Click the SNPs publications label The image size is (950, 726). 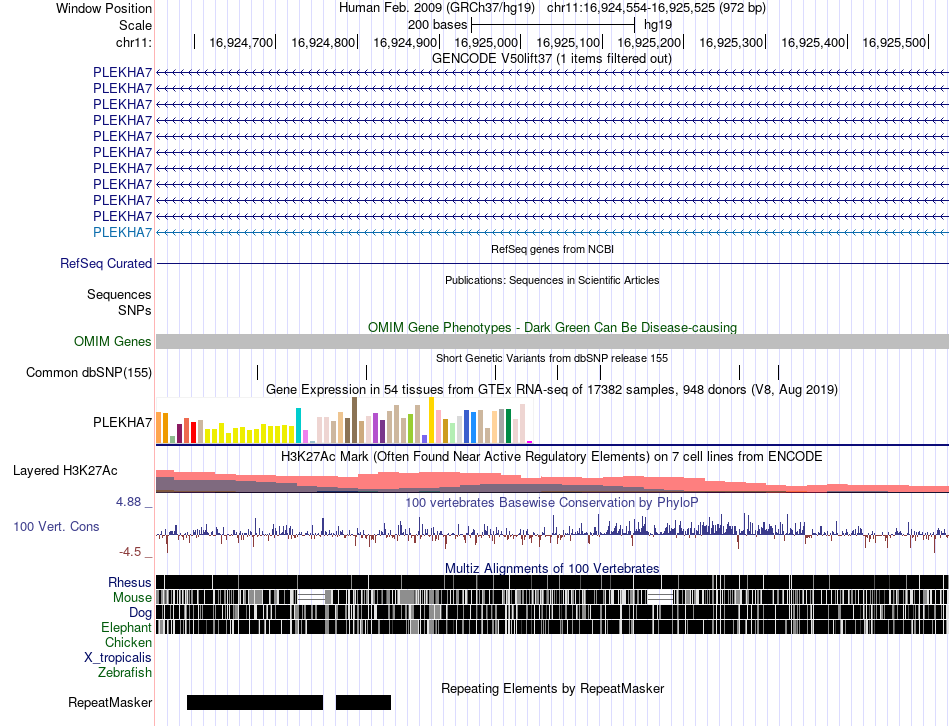(x=135, y=310)
